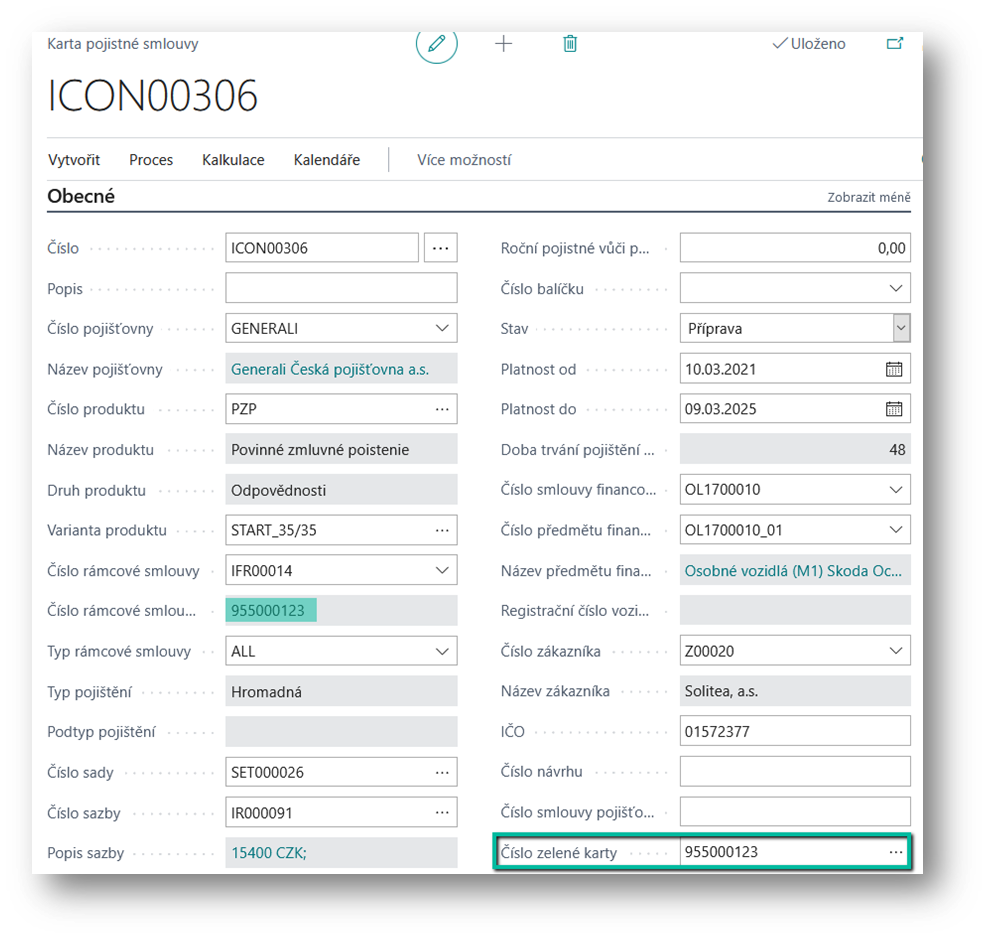Click the plus icon to create new
Screen dimensions: 988x939
504,44
